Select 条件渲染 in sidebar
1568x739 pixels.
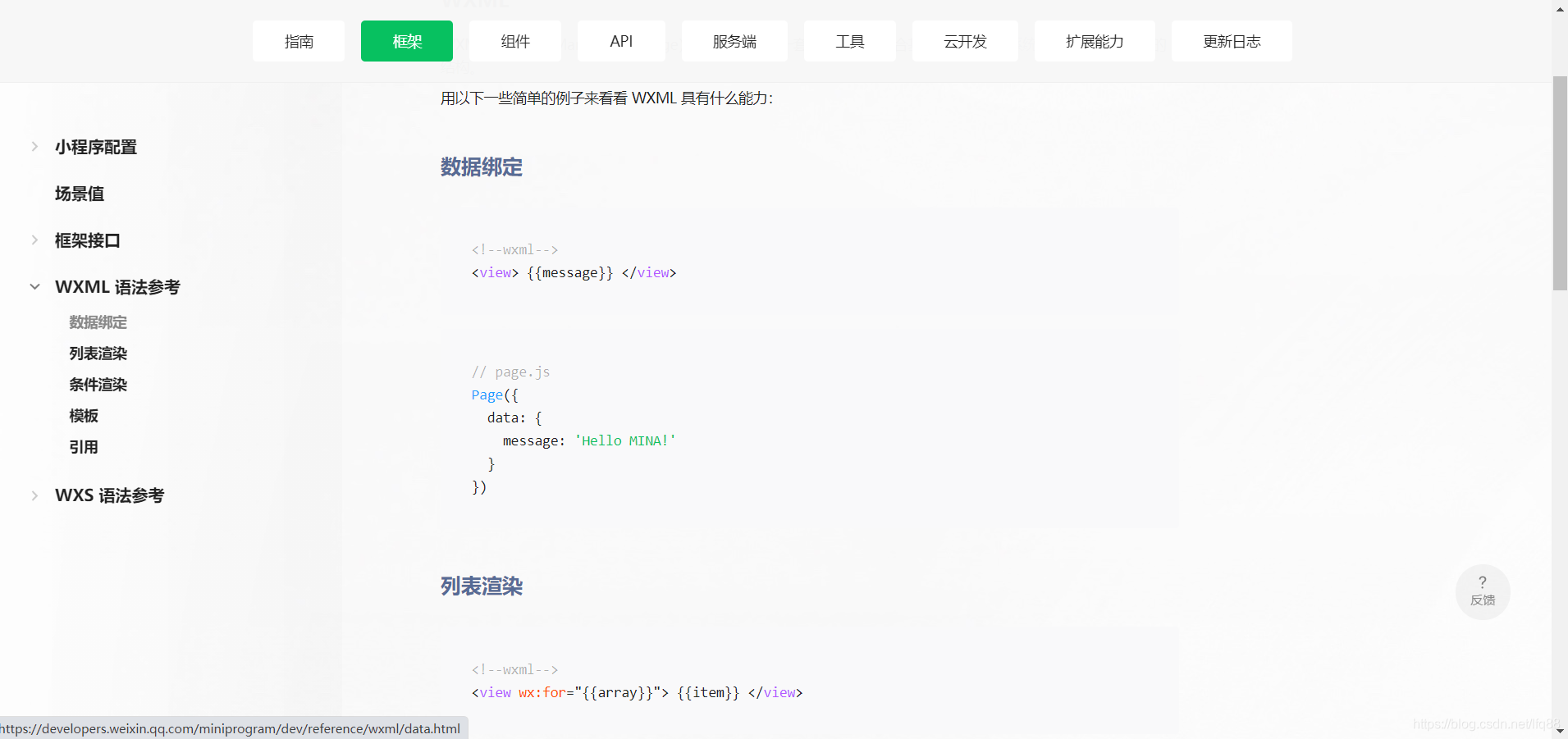pyautogui.click(x=98, y=385)
